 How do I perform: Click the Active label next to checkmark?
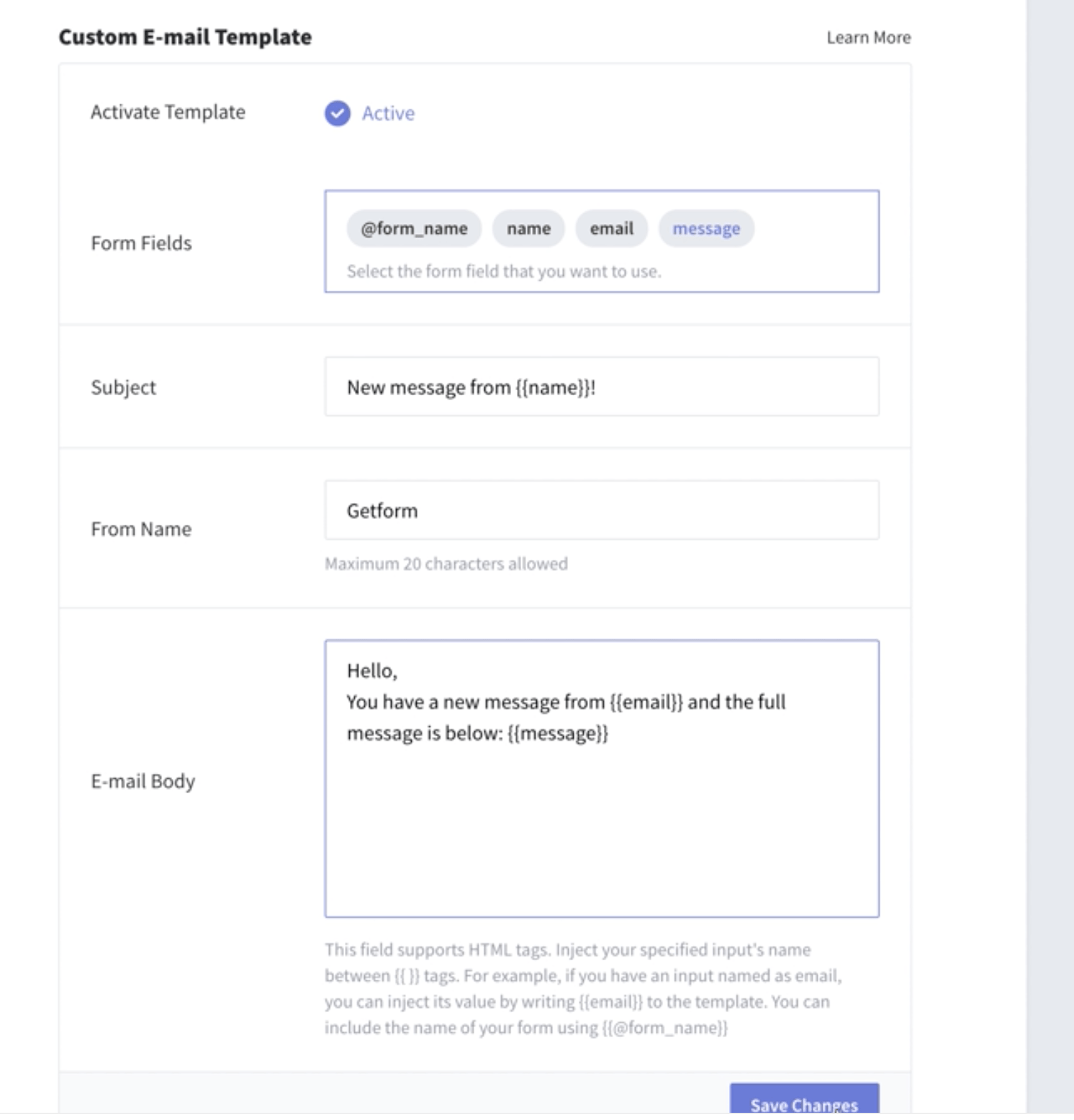tap(388, 113)
